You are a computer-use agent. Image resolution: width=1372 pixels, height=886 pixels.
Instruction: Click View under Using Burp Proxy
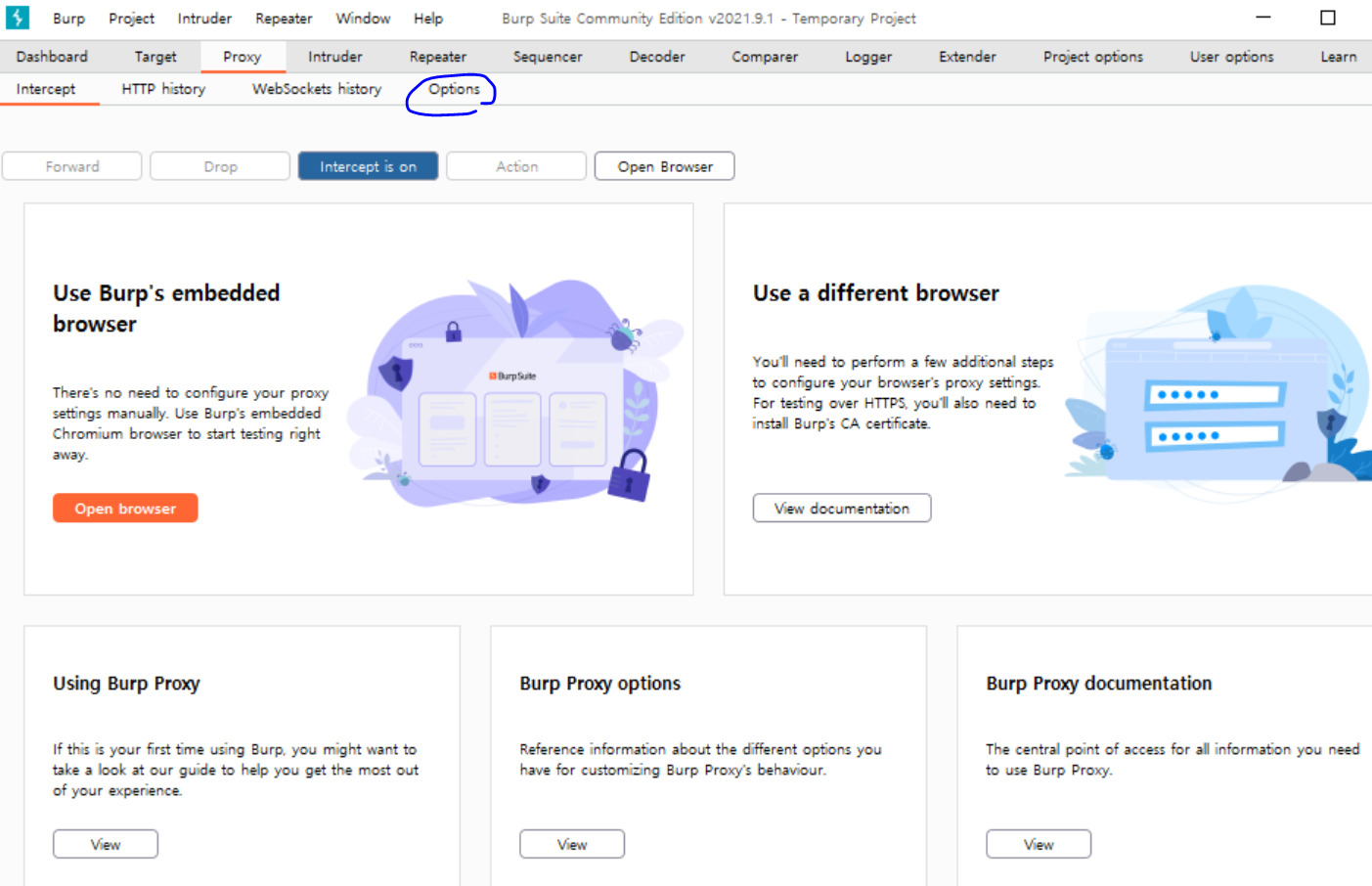(x=106, y=844)
